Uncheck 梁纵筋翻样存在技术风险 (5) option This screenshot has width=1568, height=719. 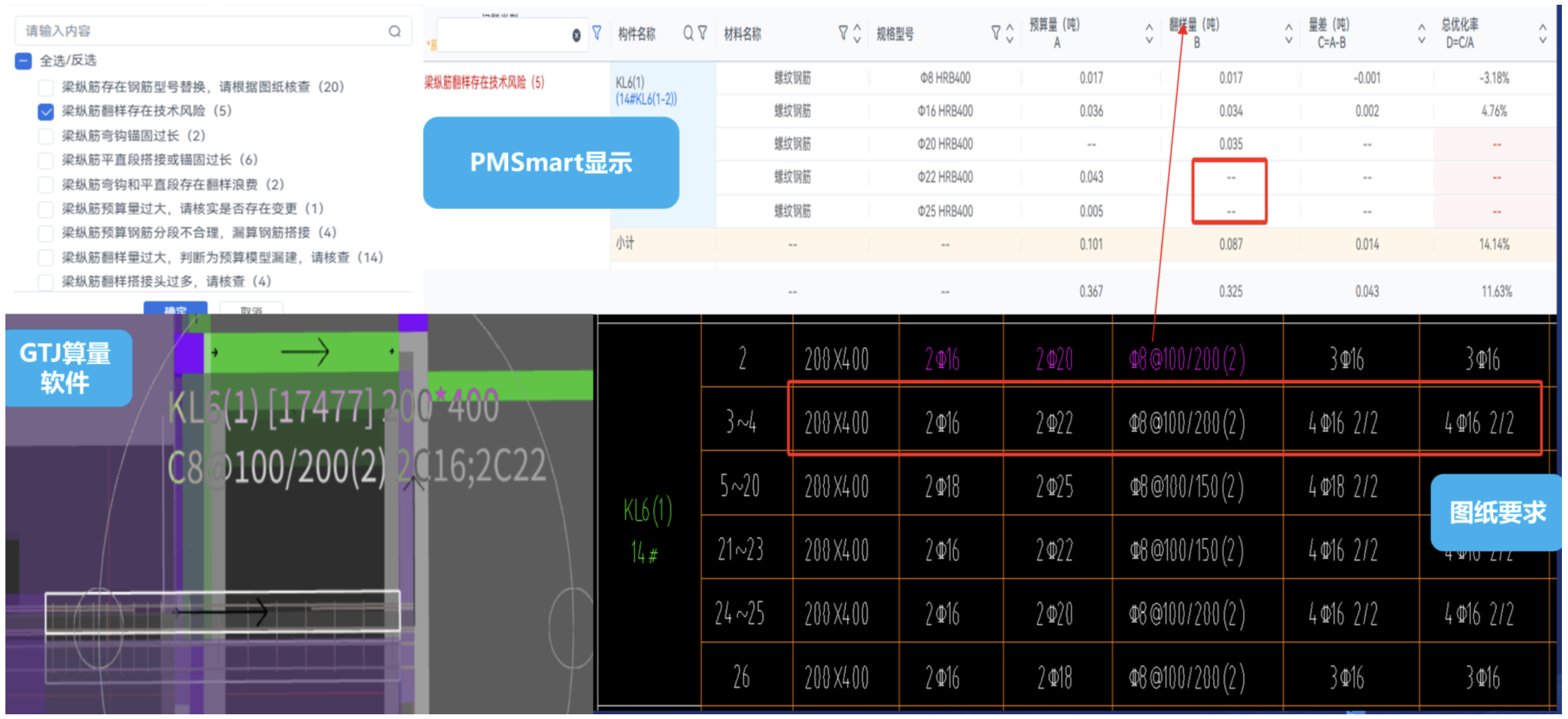pos(46,111)
